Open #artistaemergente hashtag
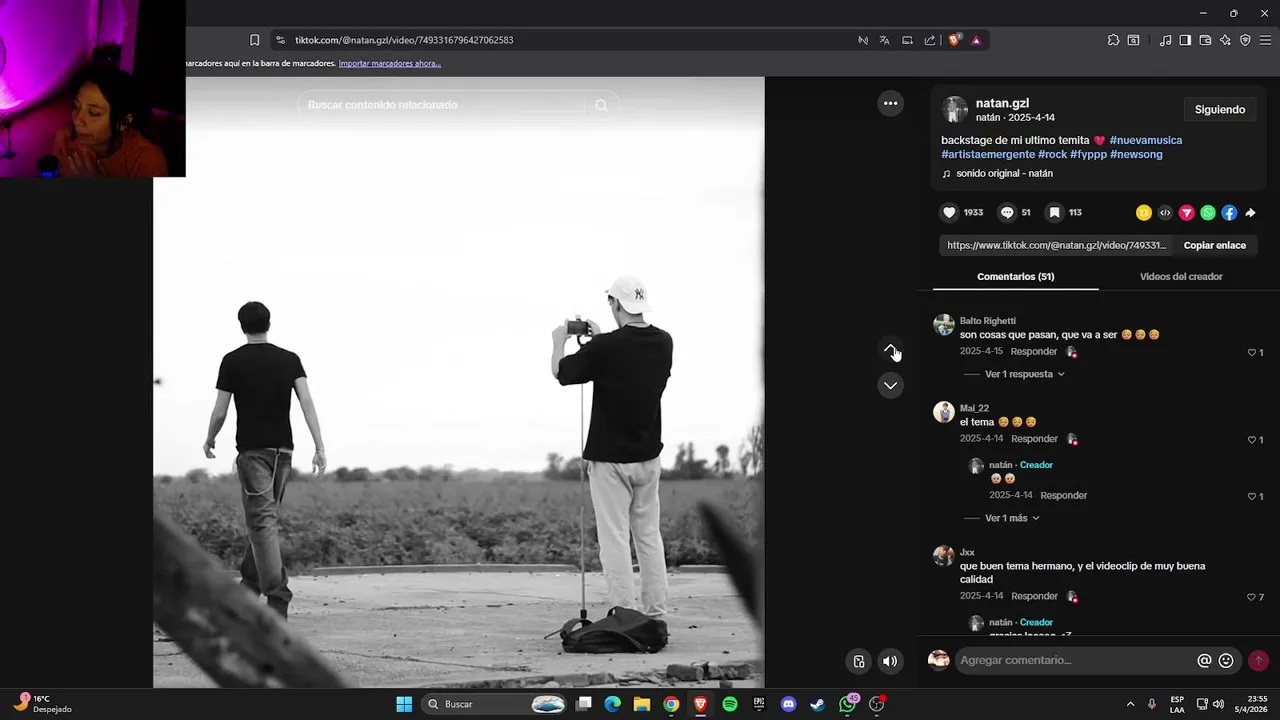 (x=988, y=154)
